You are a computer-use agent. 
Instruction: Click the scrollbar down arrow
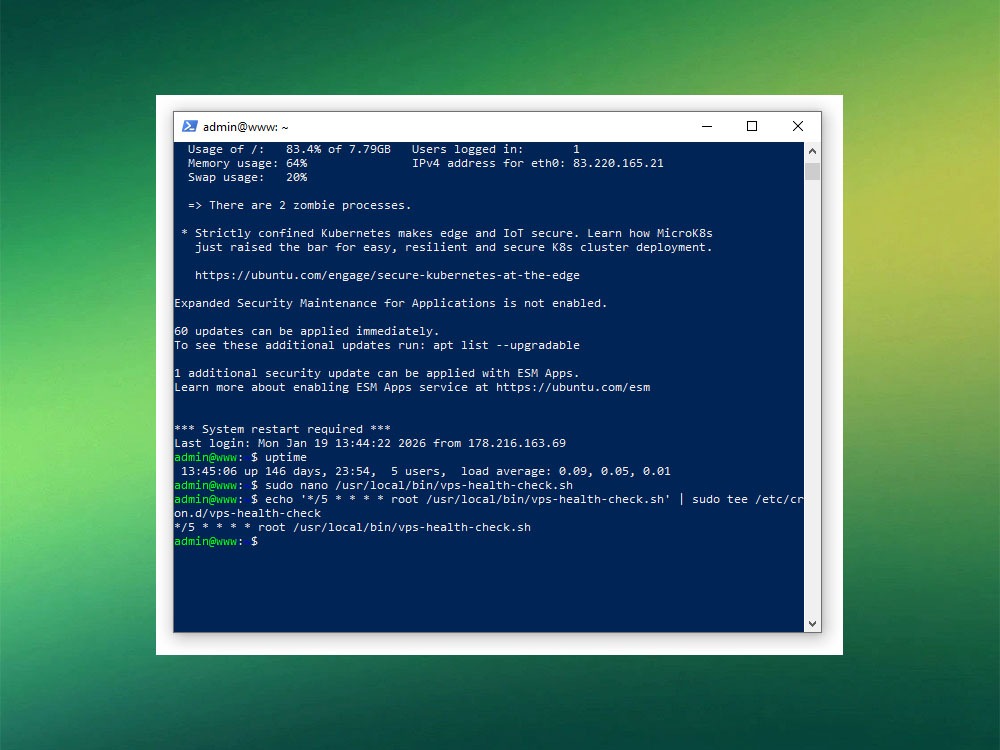[812, 623]
